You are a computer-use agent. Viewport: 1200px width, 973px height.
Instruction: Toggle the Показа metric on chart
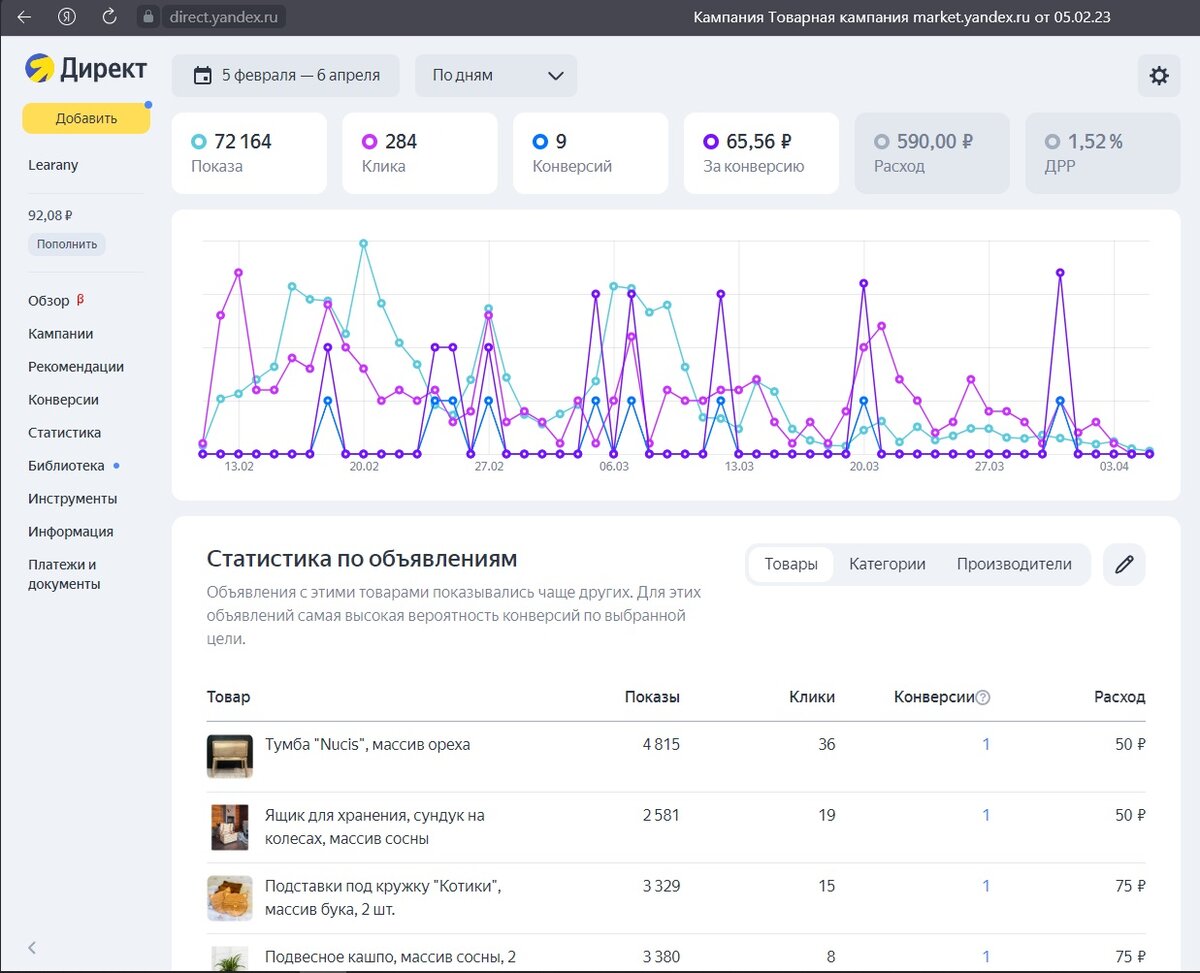coord(249,153)
